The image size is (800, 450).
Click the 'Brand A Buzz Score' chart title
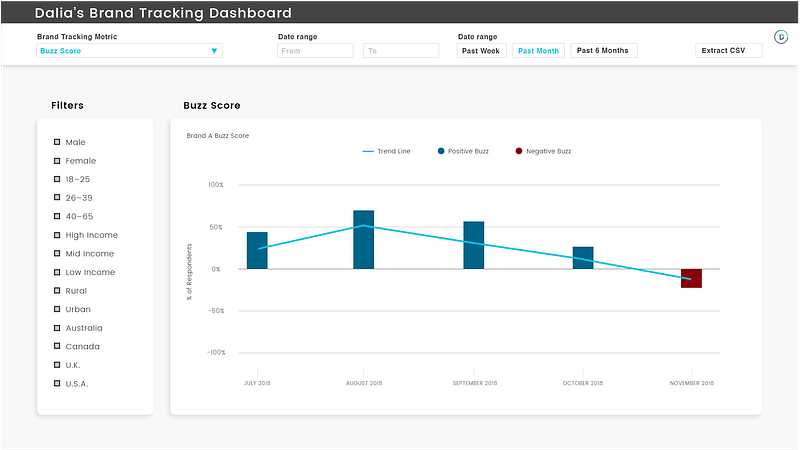click(x=218, y=136)
